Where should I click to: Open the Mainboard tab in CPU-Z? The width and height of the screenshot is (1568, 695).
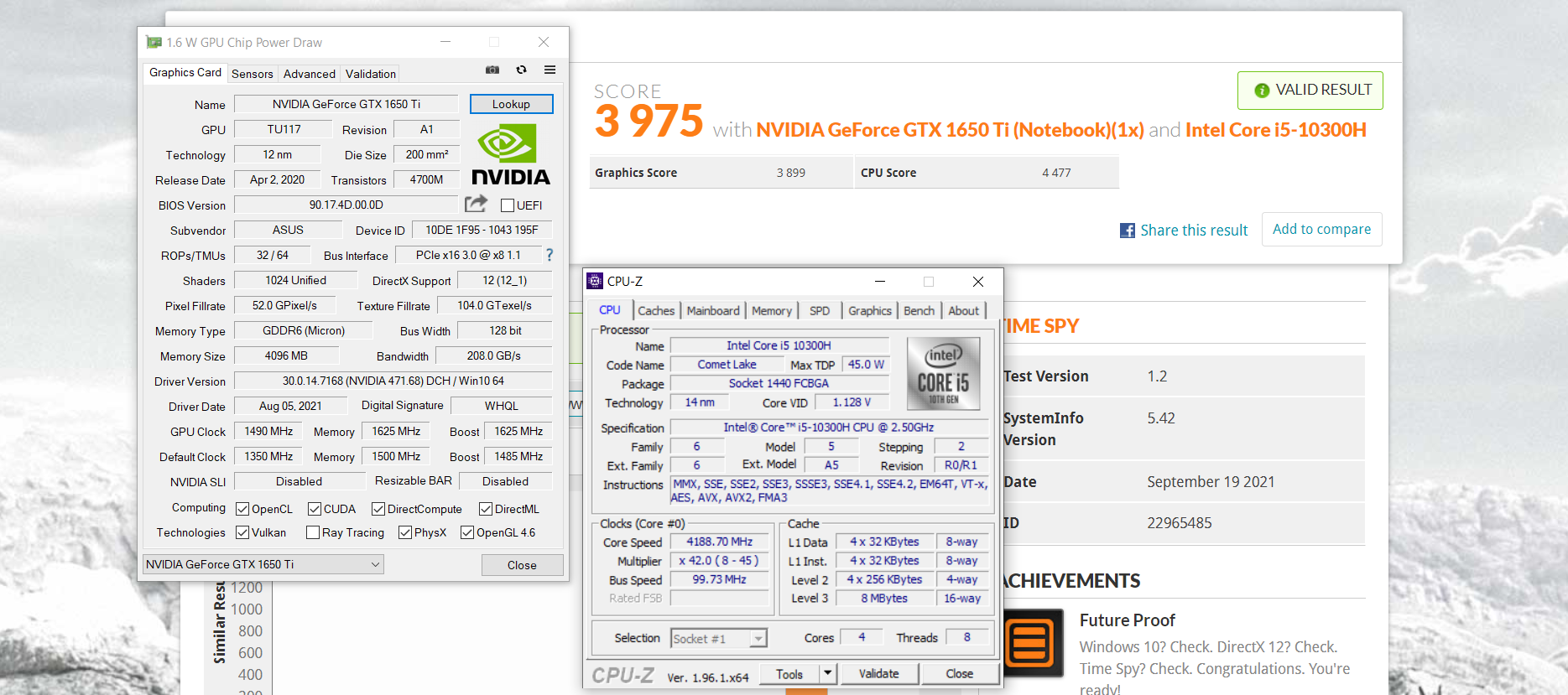[713, 311]
